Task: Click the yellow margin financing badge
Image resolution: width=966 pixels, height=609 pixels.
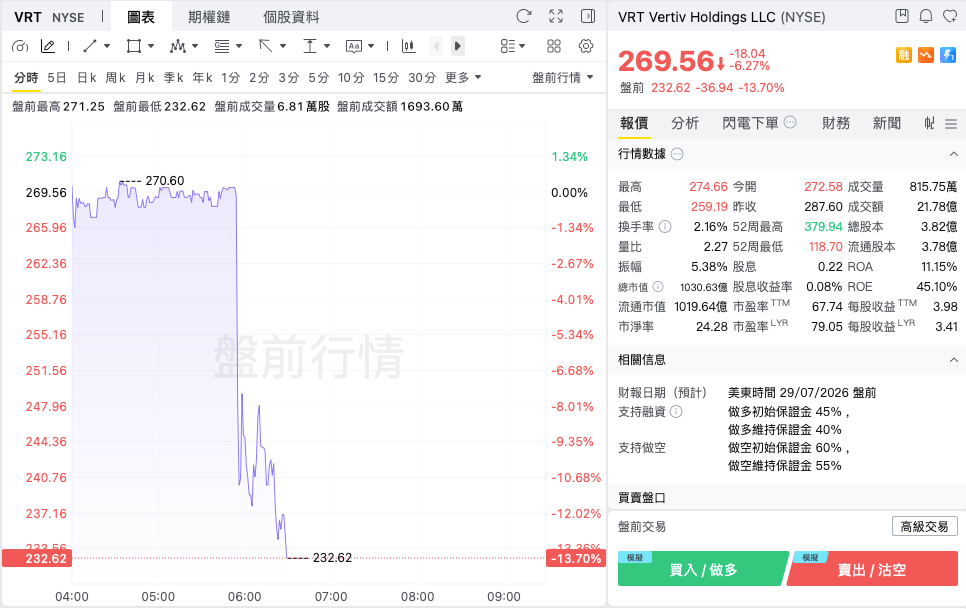Action: (x=904, y=55)
